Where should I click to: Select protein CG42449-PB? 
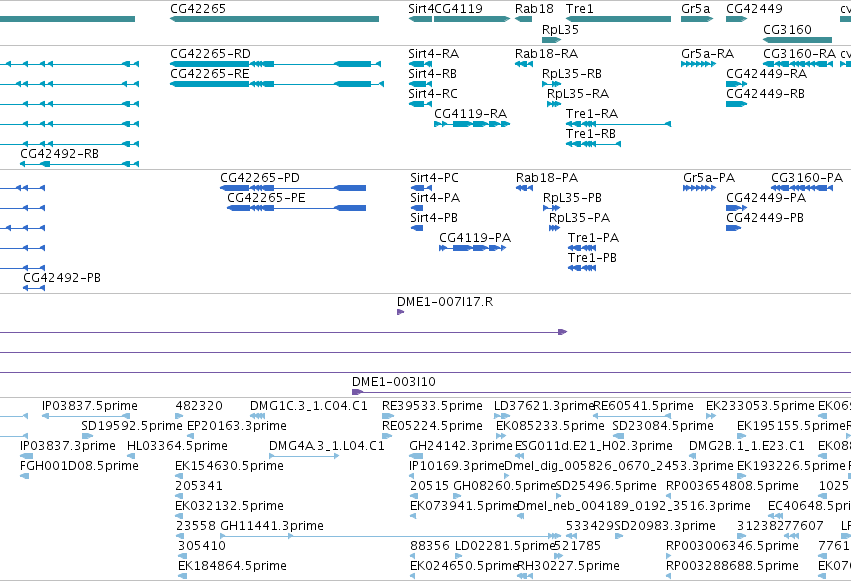(x=733, y=228)
